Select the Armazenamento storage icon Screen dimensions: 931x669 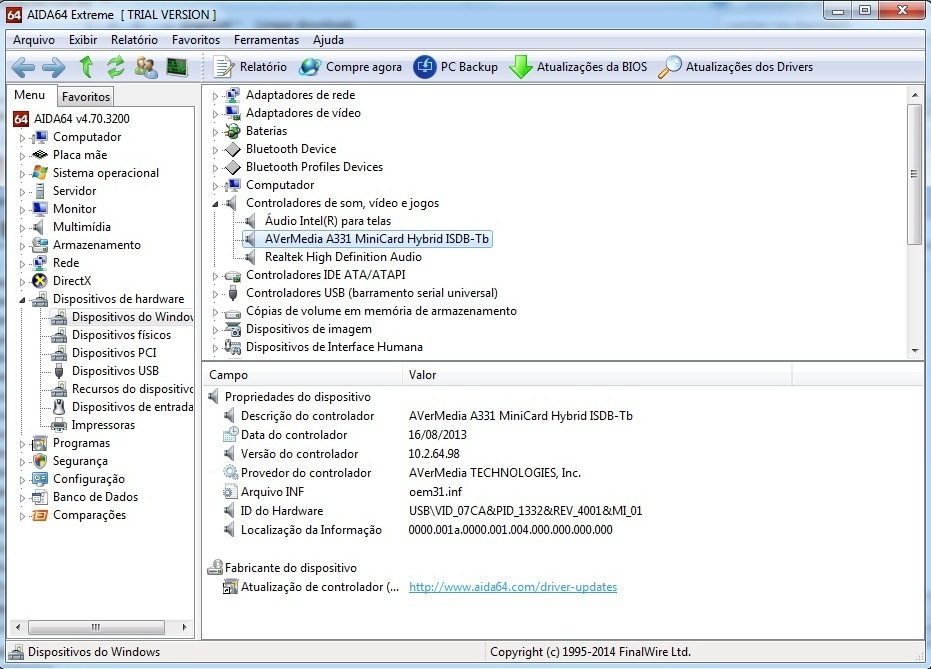click(x=40, y=245)
